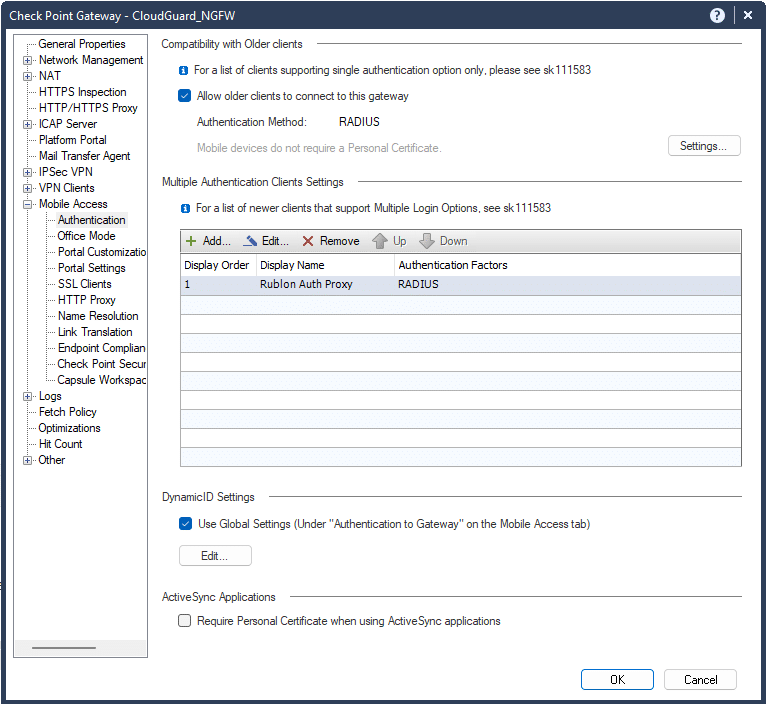Uncheck Allow older clients to connect

coord(184,96)
